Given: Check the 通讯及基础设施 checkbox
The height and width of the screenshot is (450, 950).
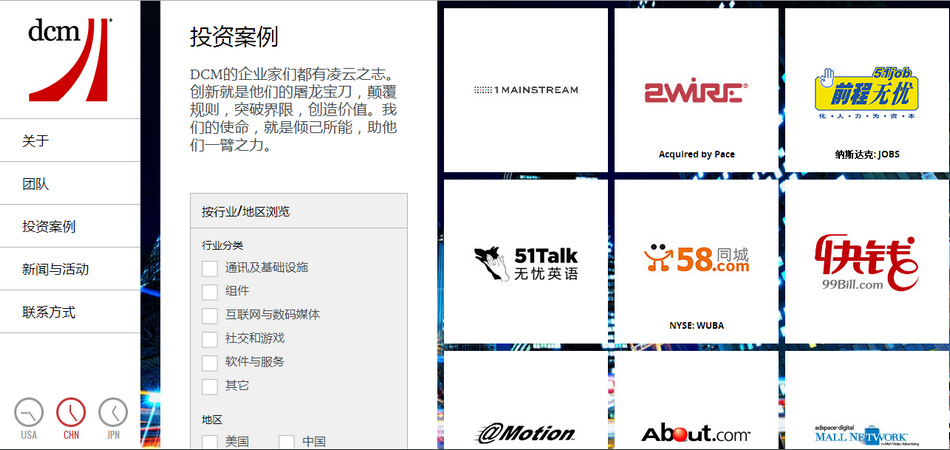Looking at the screenshot, I should (210, 268).
